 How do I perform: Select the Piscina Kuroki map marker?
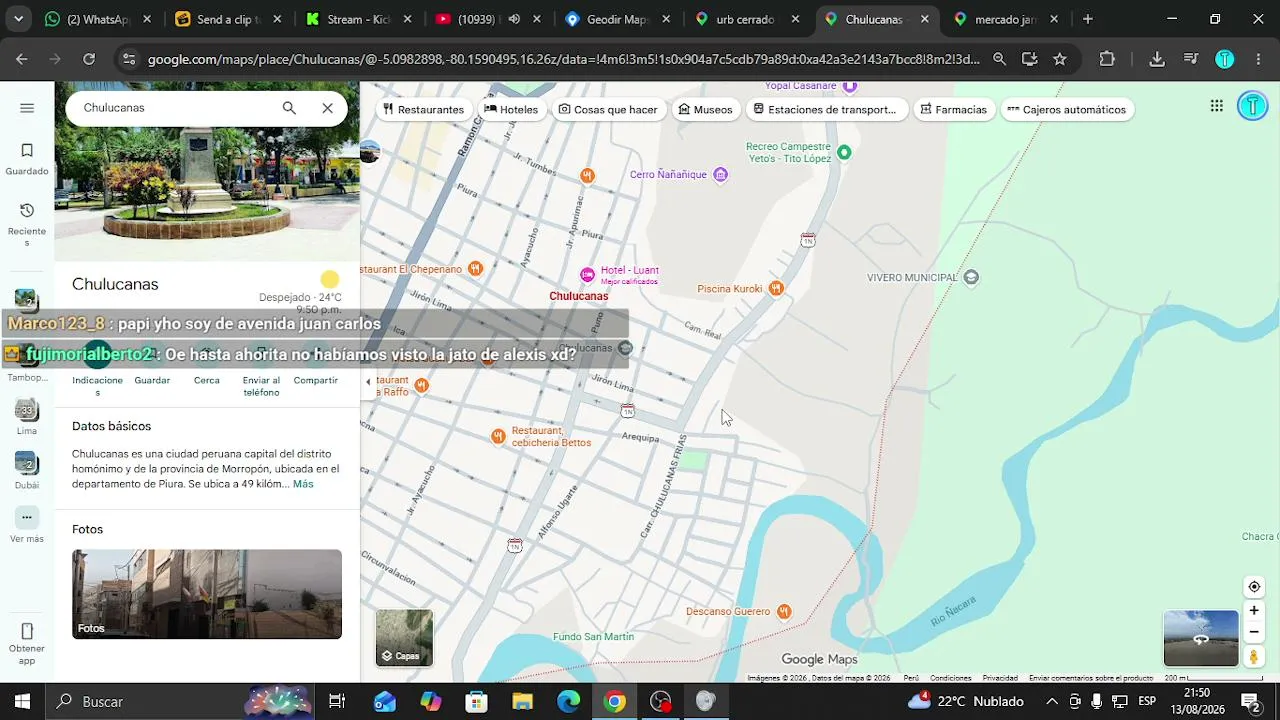click(x=776, y=289)
